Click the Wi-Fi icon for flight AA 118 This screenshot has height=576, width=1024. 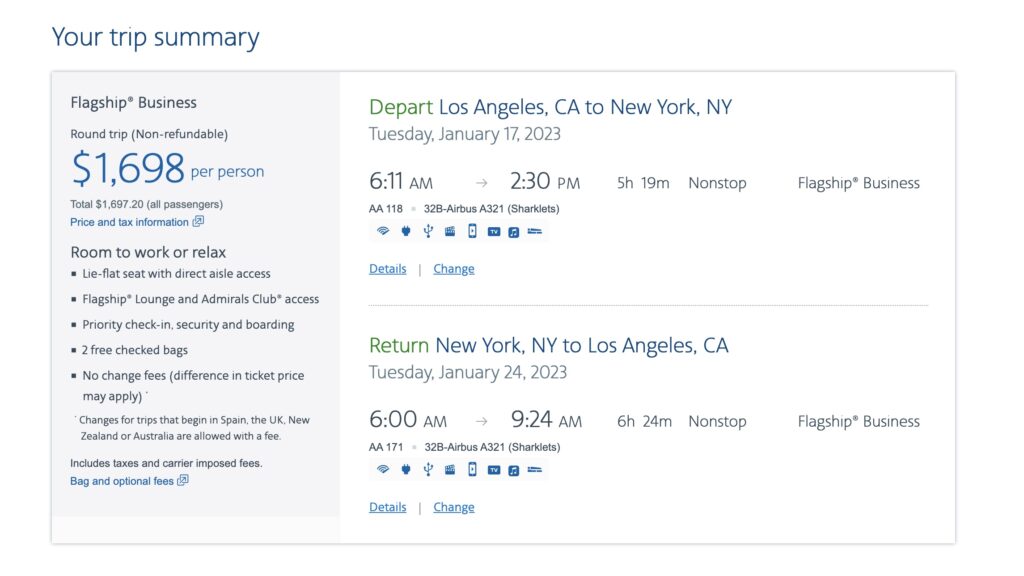coord(382,232)
